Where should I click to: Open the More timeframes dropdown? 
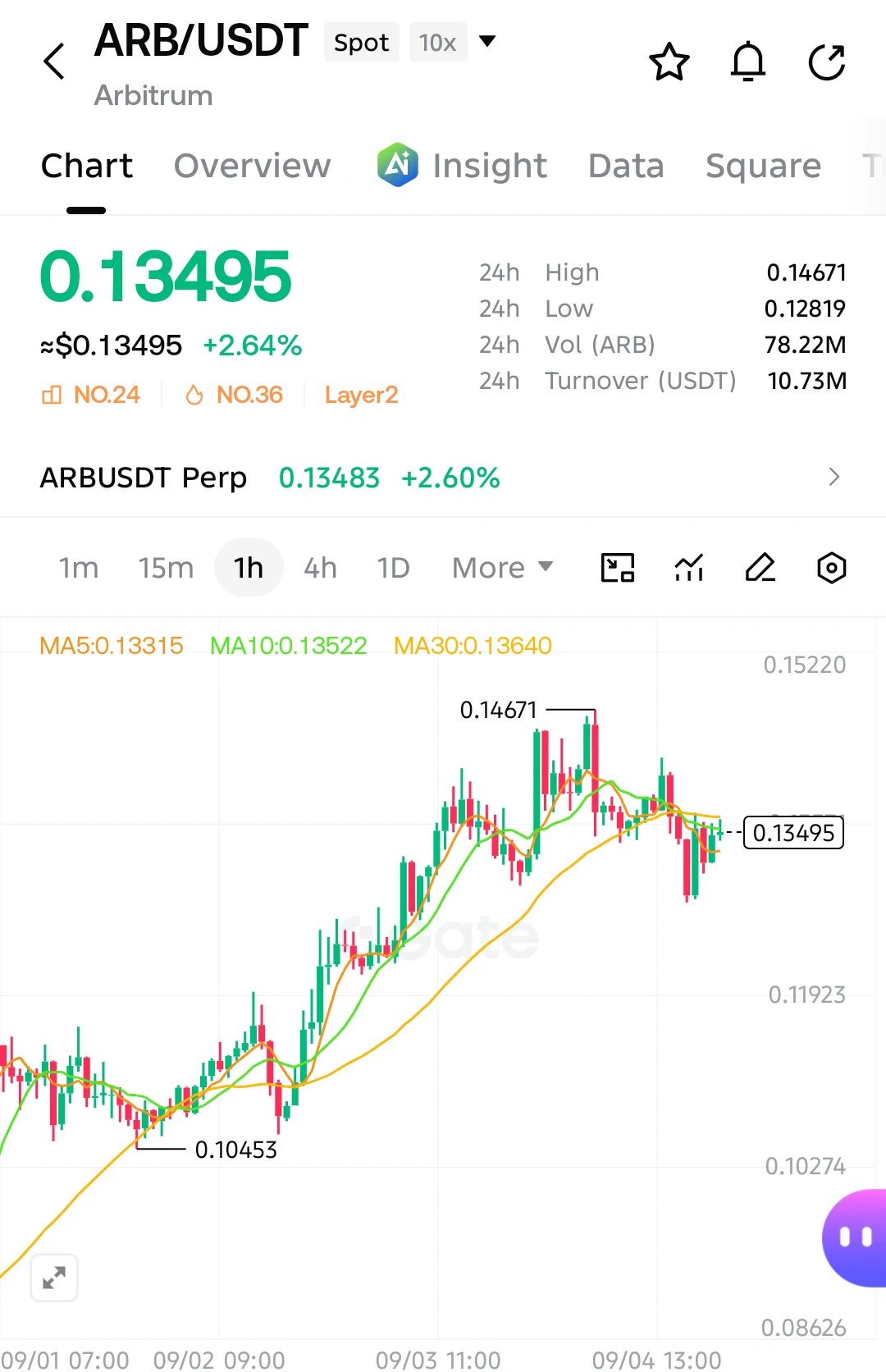(503, 568)
